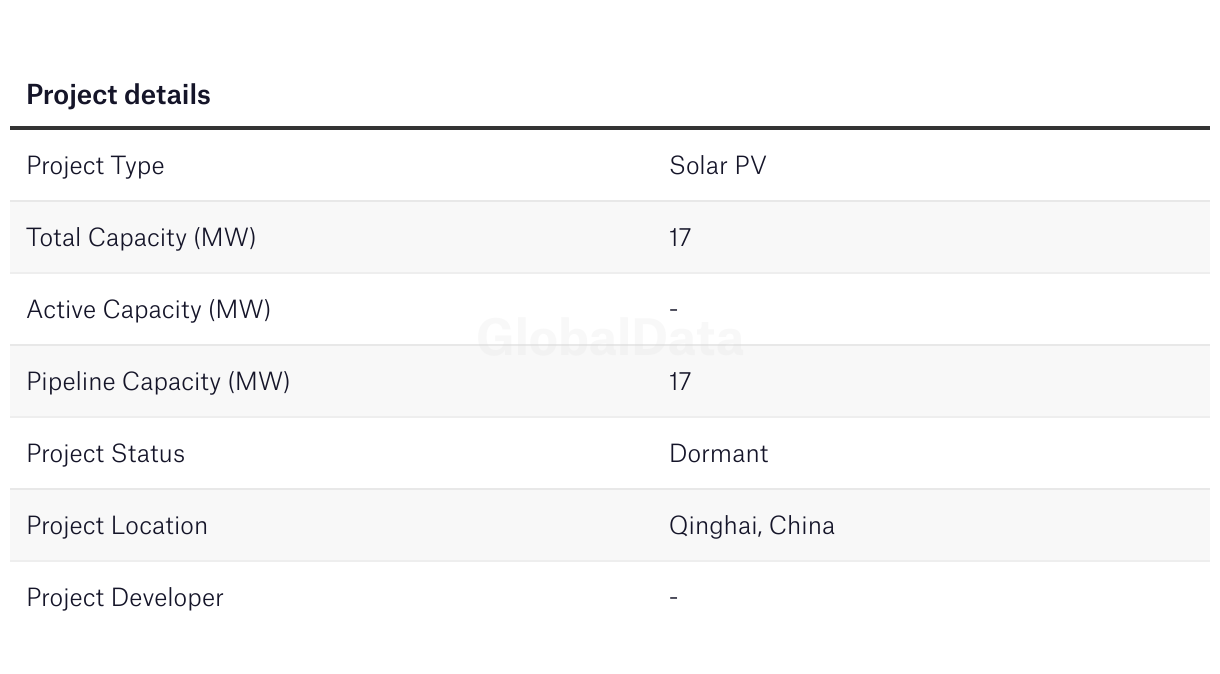The width and height of the screenshot is (1220, 674).
Task: Click the Pipeline Capacity value 17
Action: pos(680,382)
